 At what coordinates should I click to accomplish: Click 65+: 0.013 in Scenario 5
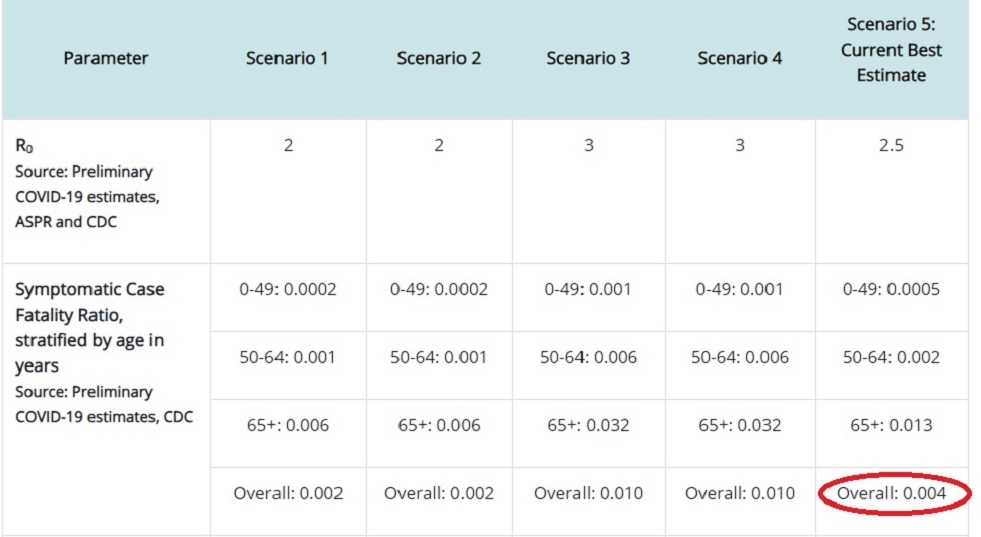click(x=891, y=425)
